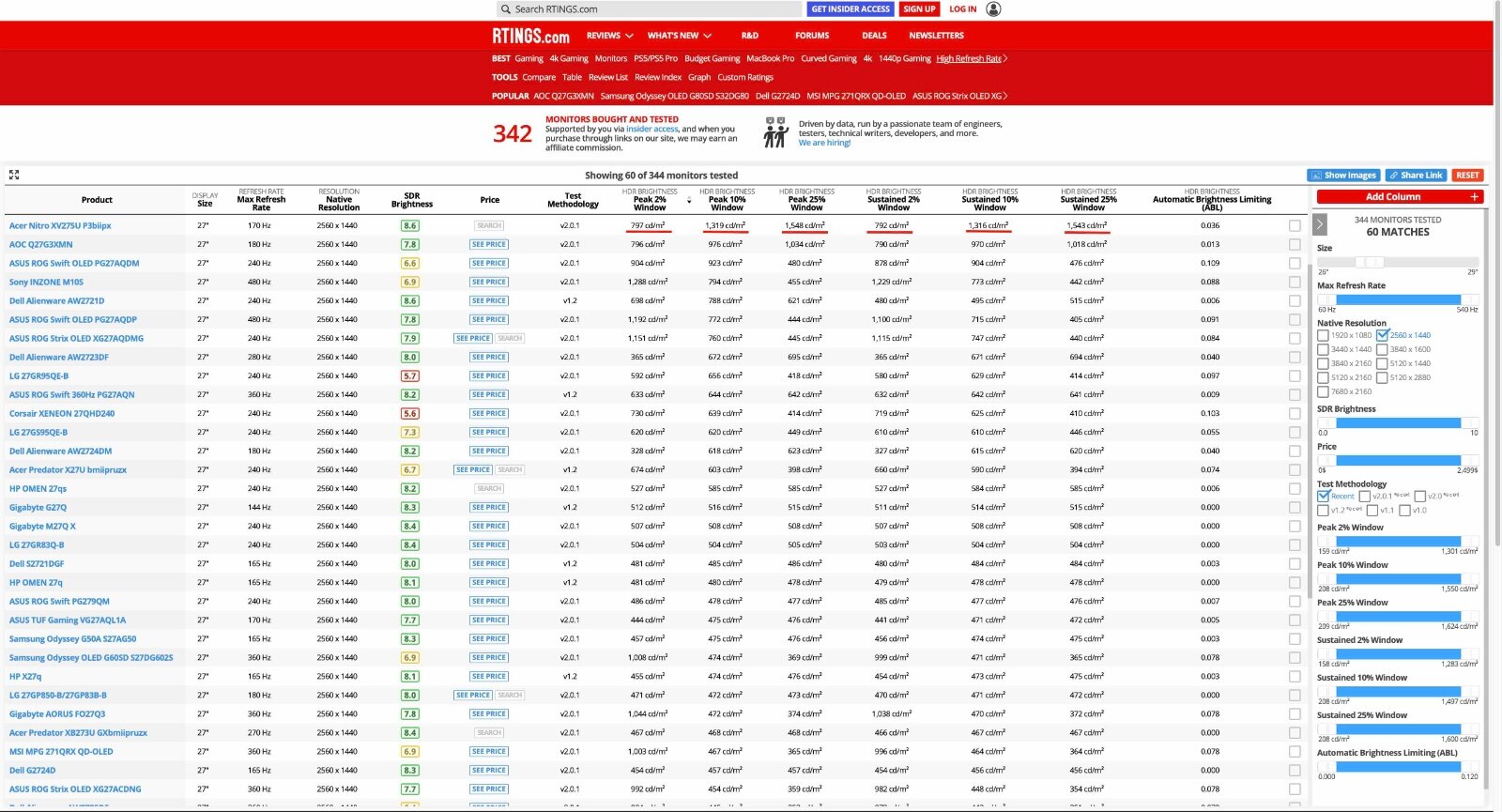Open the insider access link in the supported-by text
Image resolution: width=1502 pixels, height=812 pixels.
pyautogui.click(x=652, y=129)
